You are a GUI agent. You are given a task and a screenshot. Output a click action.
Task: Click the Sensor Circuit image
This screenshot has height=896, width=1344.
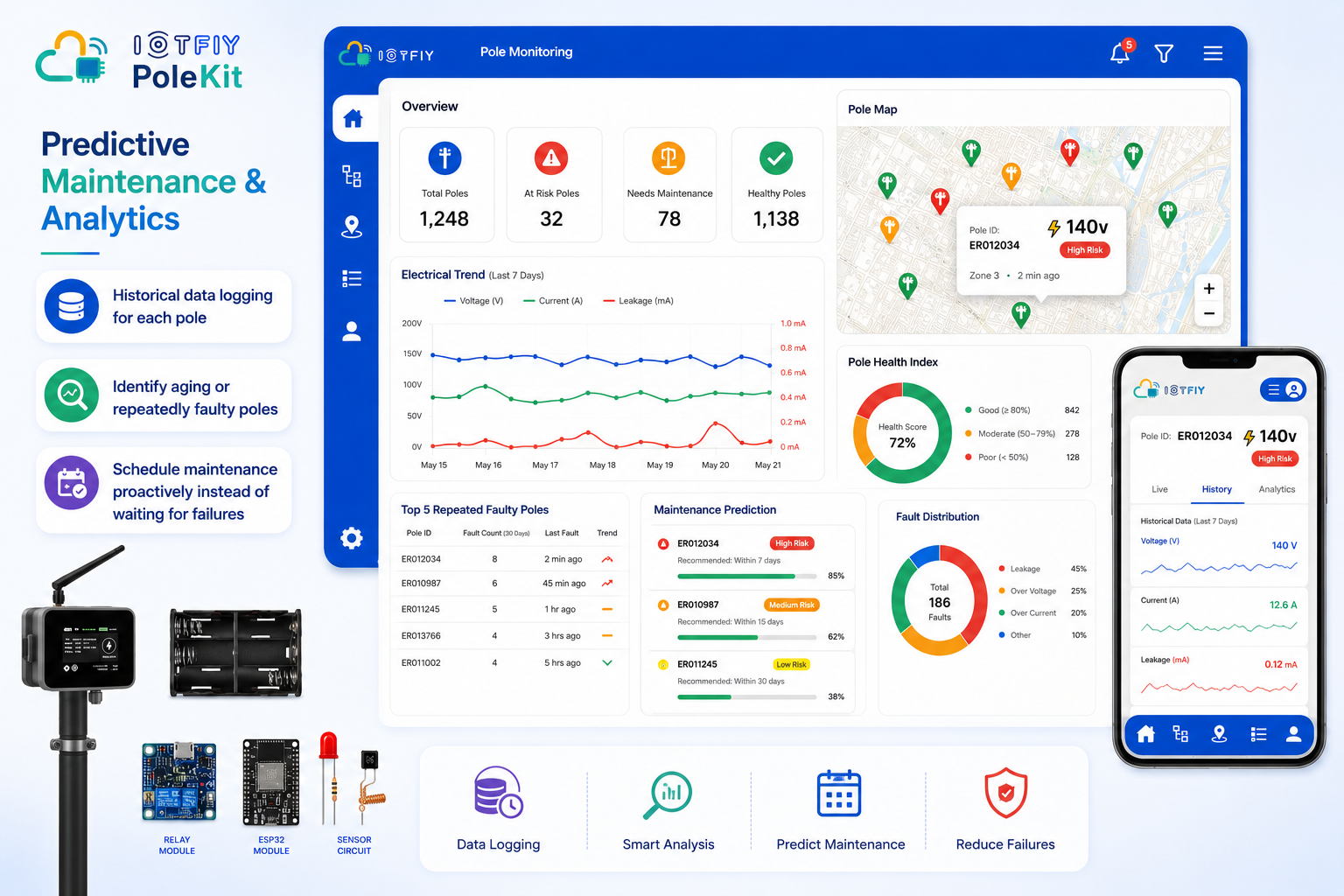point(352,780)
